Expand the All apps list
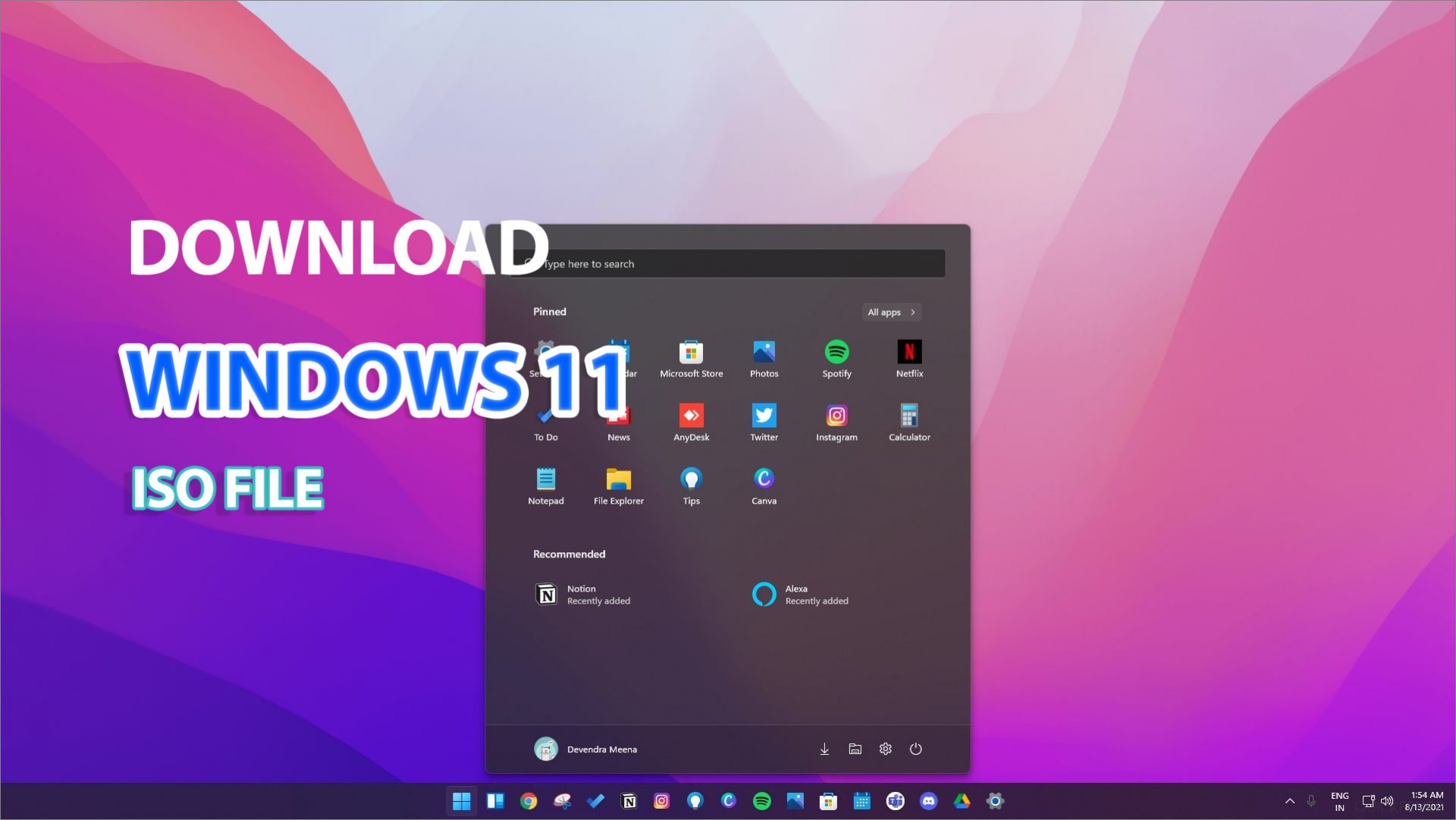1456x820 pixels. pos(891,312)
